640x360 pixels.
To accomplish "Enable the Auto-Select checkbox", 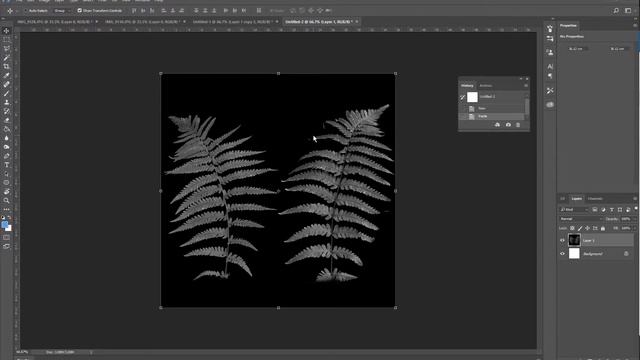I will [26, 11].
